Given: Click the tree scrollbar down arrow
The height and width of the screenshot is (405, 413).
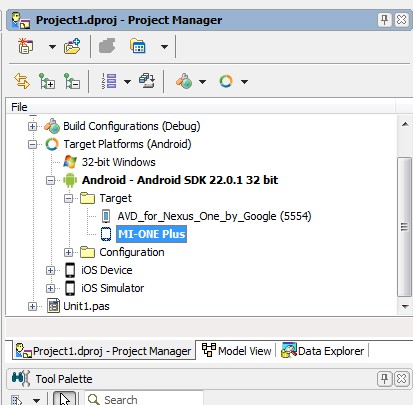Looking at the screenshot, I should coord(405,306).
